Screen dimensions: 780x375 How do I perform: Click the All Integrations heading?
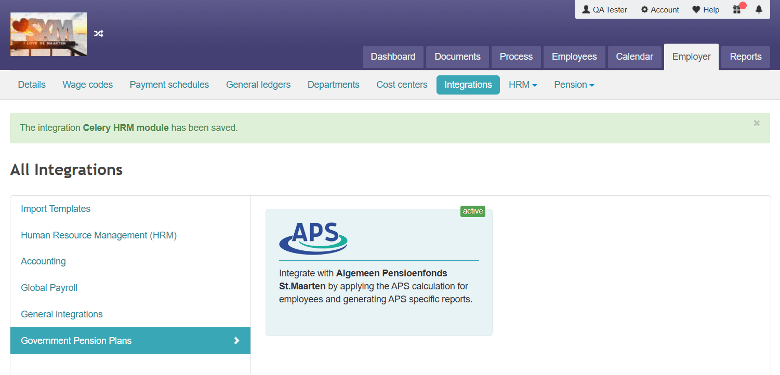coord(66,170)
